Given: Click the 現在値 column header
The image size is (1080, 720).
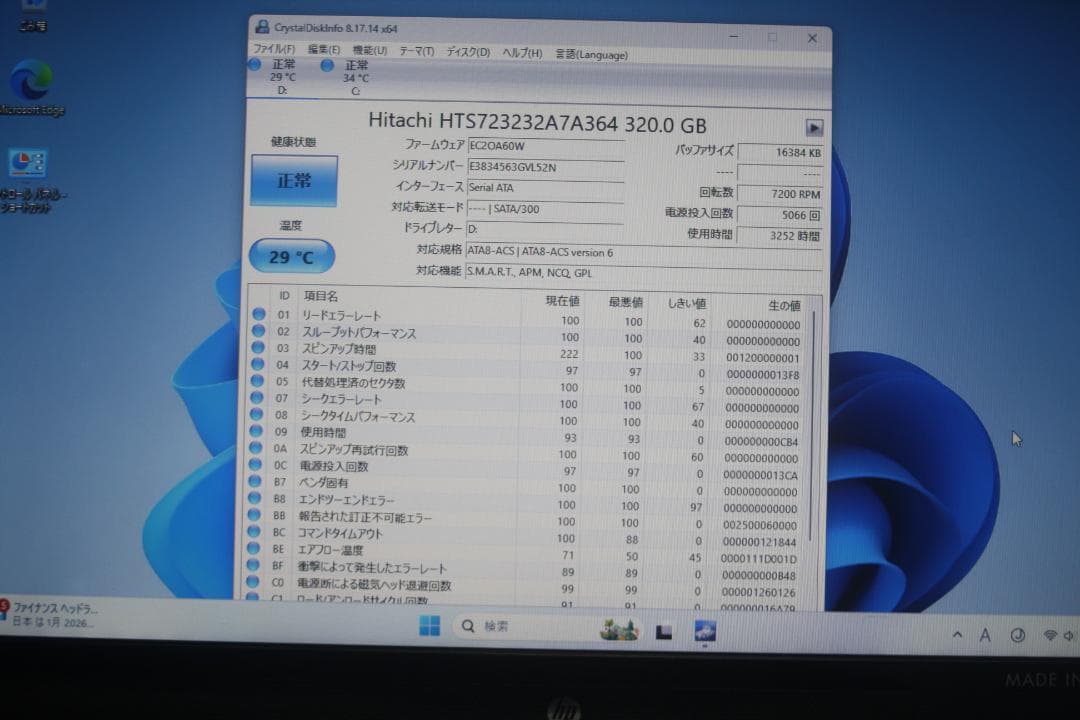Looking at the screenshot, I should pos(563,300).
